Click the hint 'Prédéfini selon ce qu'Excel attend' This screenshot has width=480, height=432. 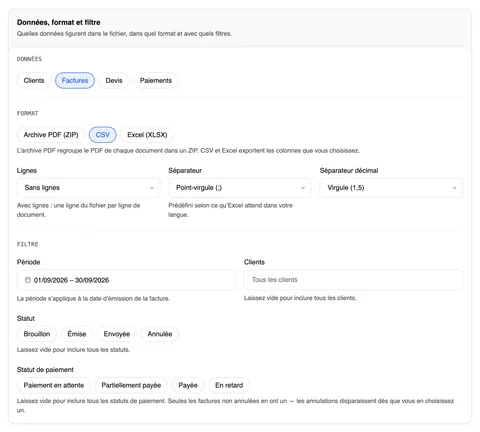point(230,210)
